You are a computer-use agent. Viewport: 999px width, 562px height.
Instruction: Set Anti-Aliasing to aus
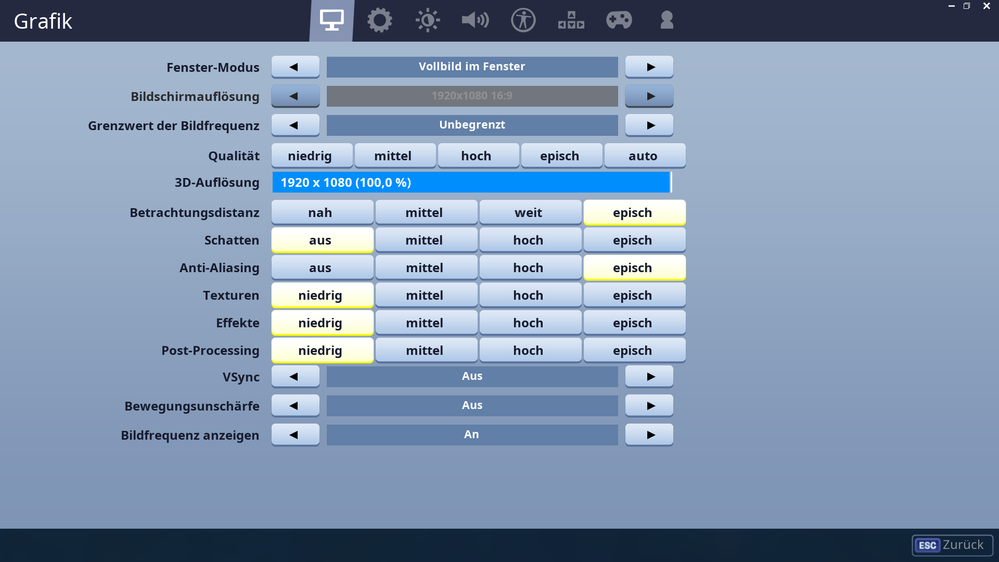click(x=320, y=268)
